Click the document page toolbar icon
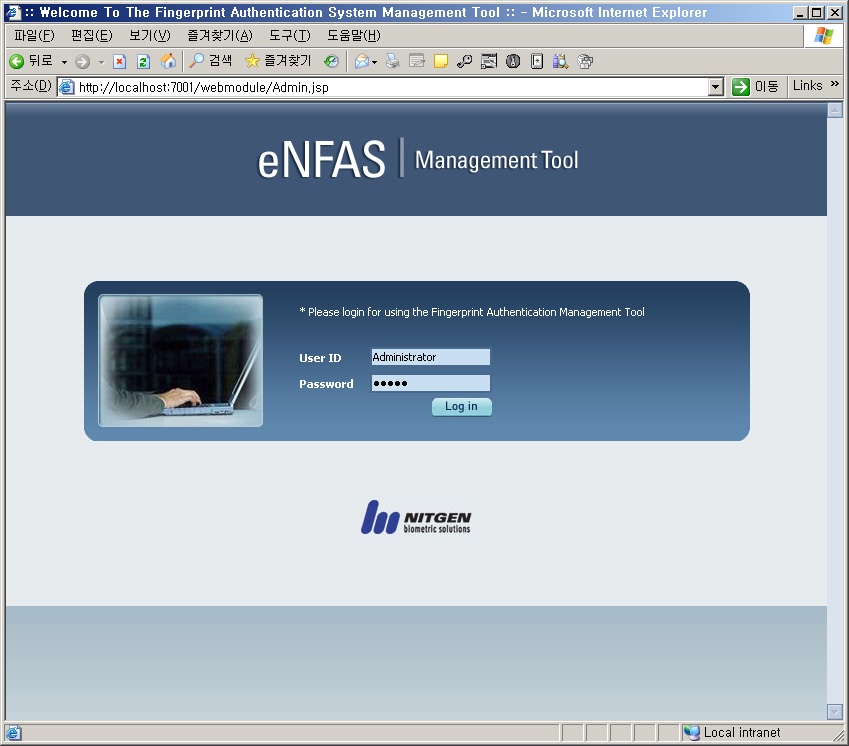The height and width of the screenshot is (746, 849). [x=537, y=61]
